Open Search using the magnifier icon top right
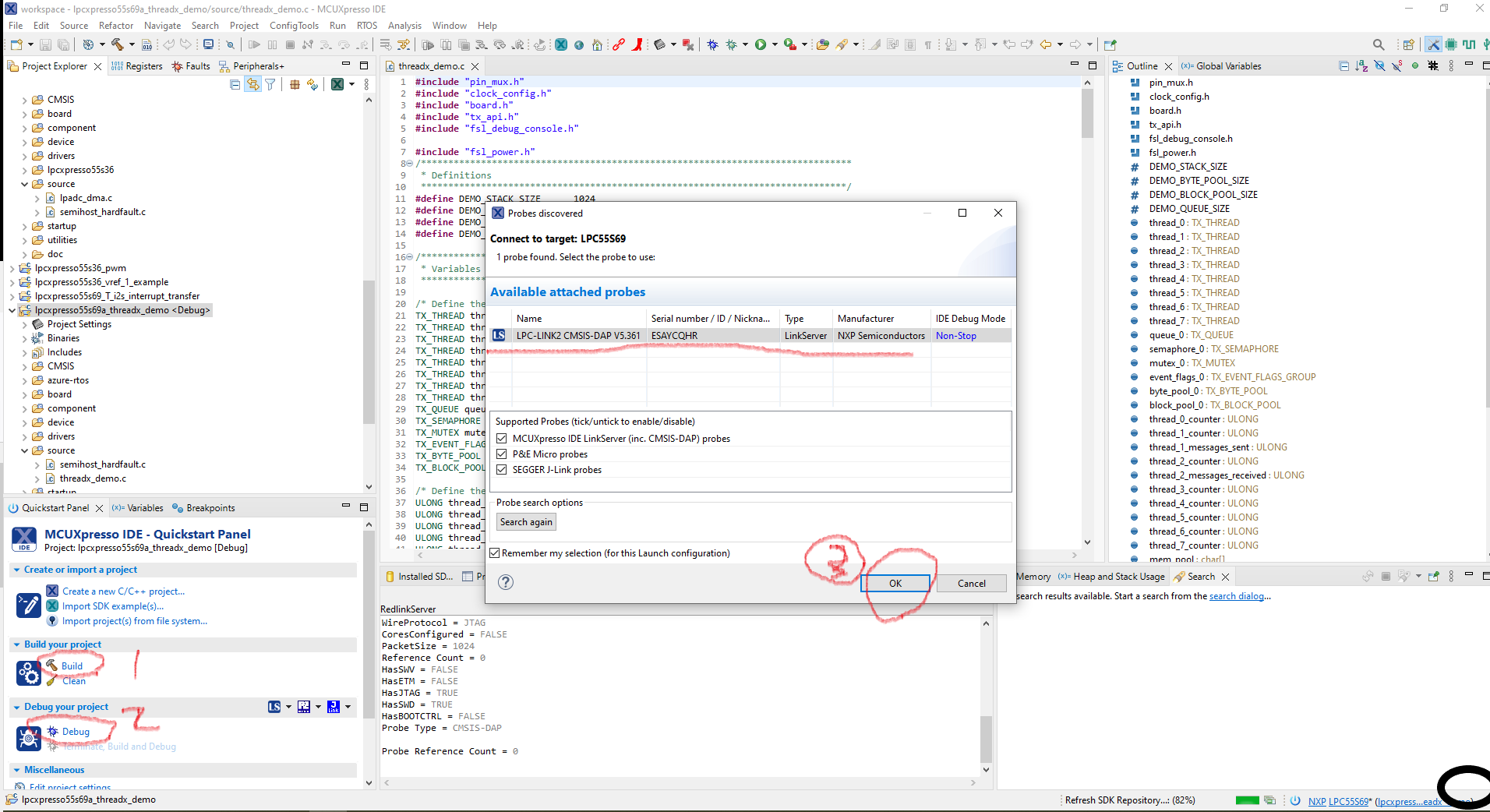Image resolution: width=1490 pixels, height=812 pixels. [x=1379, y=44]
